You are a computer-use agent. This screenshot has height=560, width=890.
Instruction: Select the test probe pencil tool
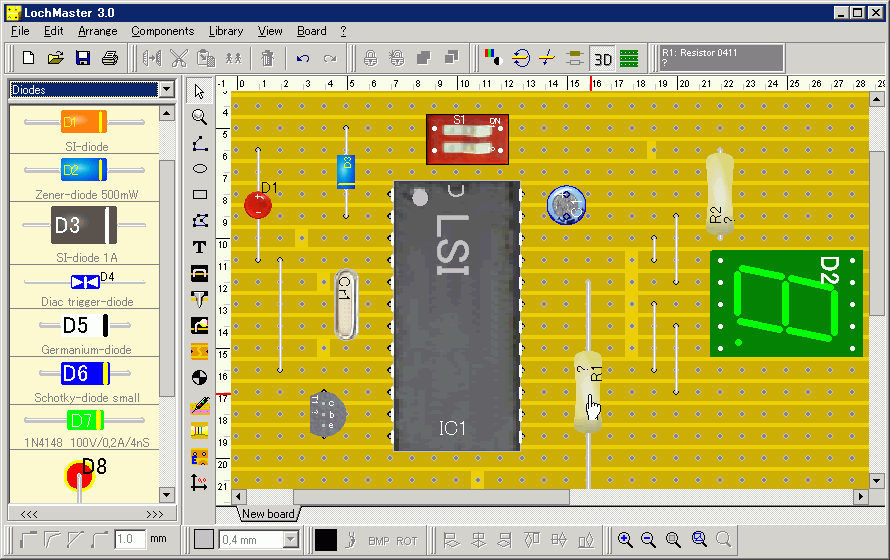click(199, 405)
